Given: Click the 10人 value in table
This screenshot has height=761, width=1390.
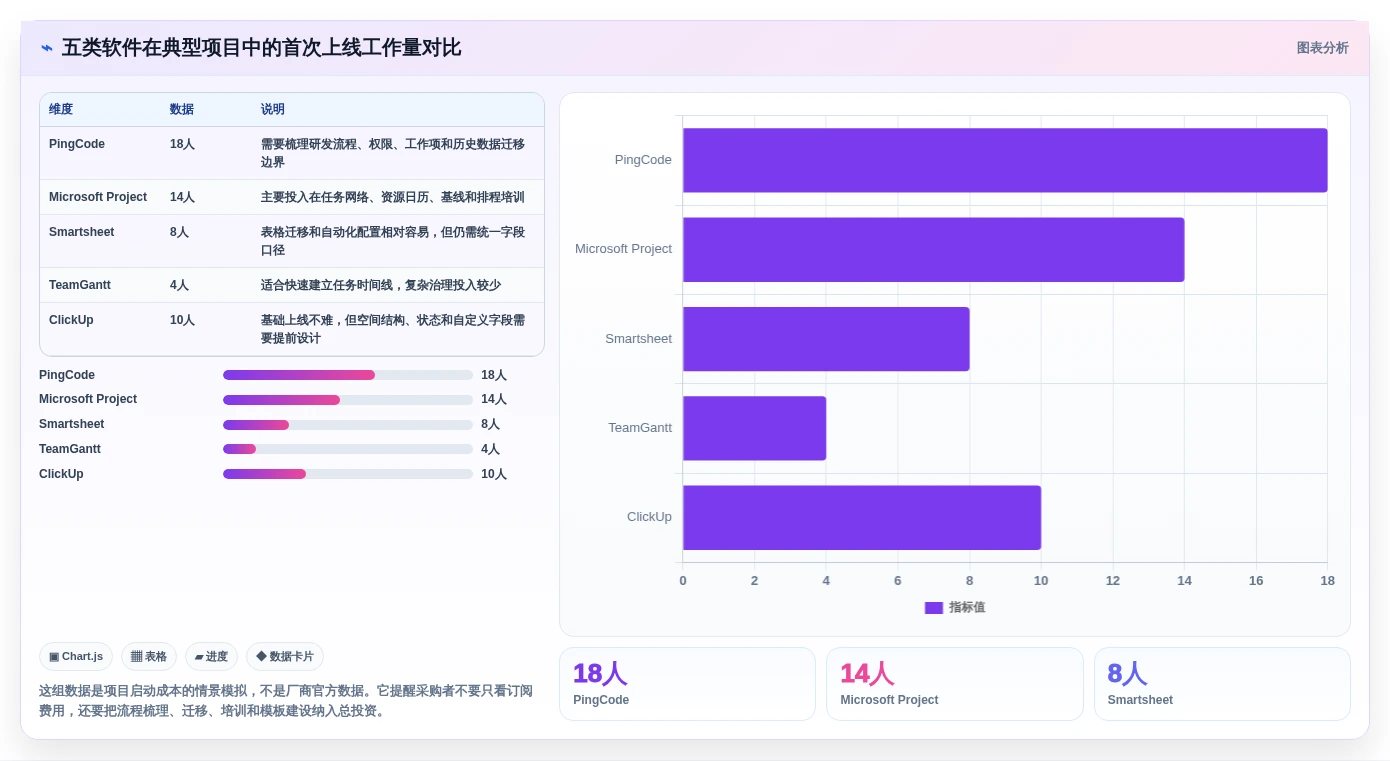Looking at the screenshot, I should coord(182,320).
